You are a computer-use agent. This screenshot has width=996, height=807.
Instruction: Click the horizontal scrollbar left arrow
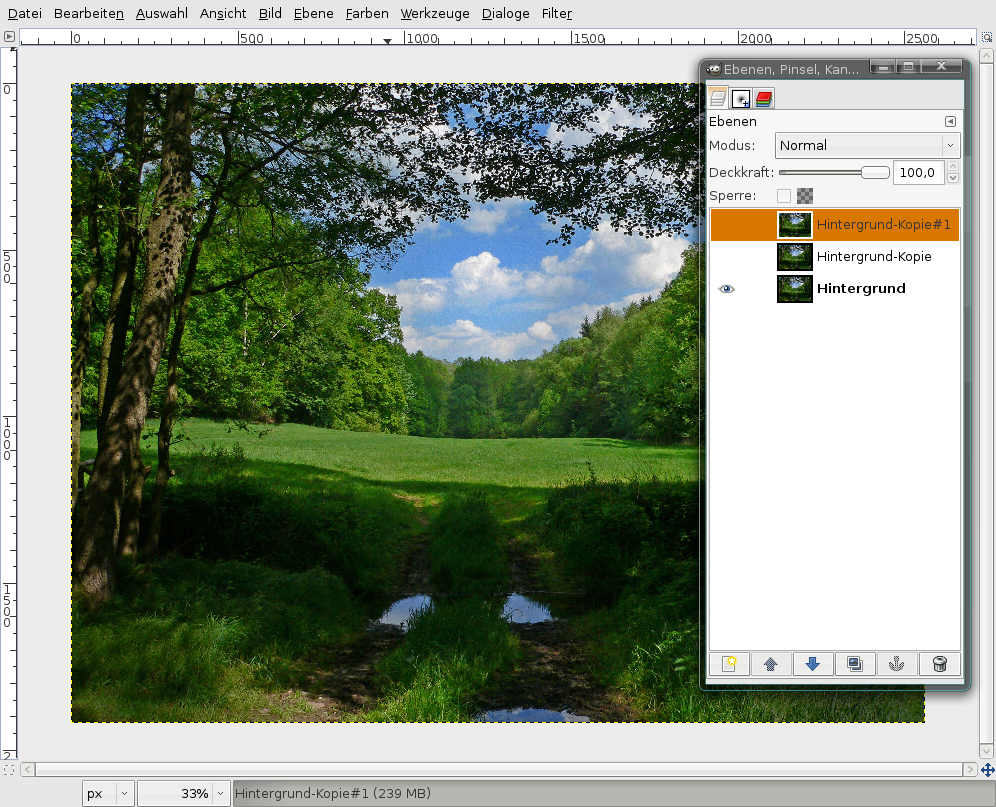(27, 770)
